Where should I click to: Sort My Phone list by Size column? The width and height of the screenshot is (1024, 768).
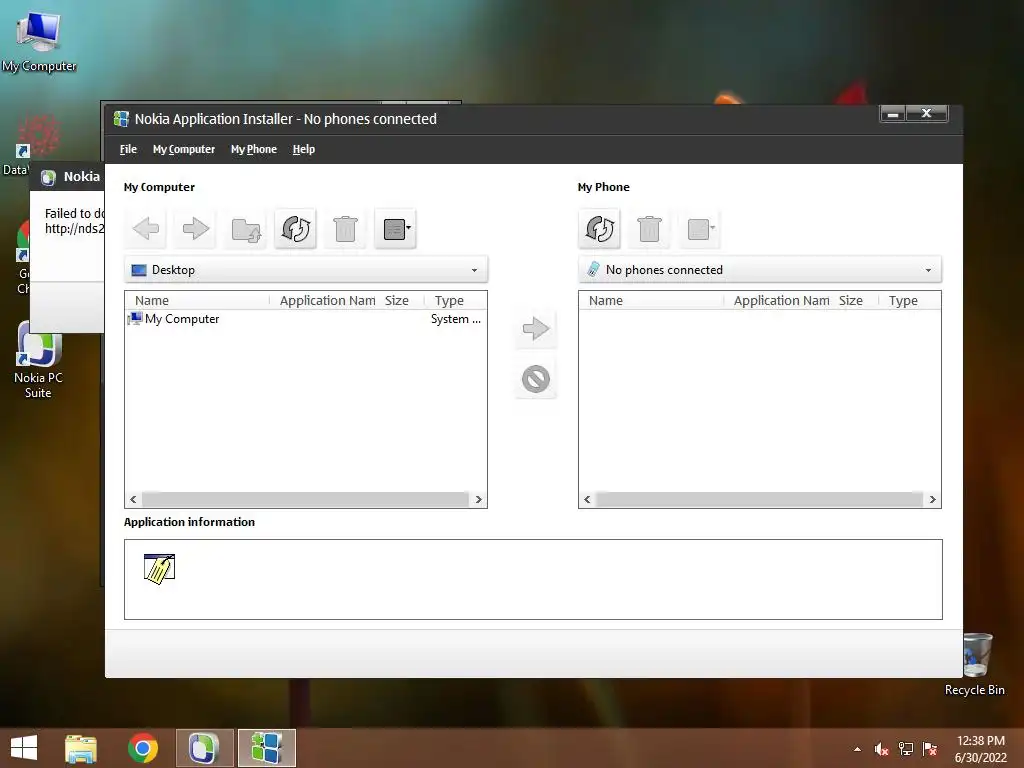[x=856, y=300]
